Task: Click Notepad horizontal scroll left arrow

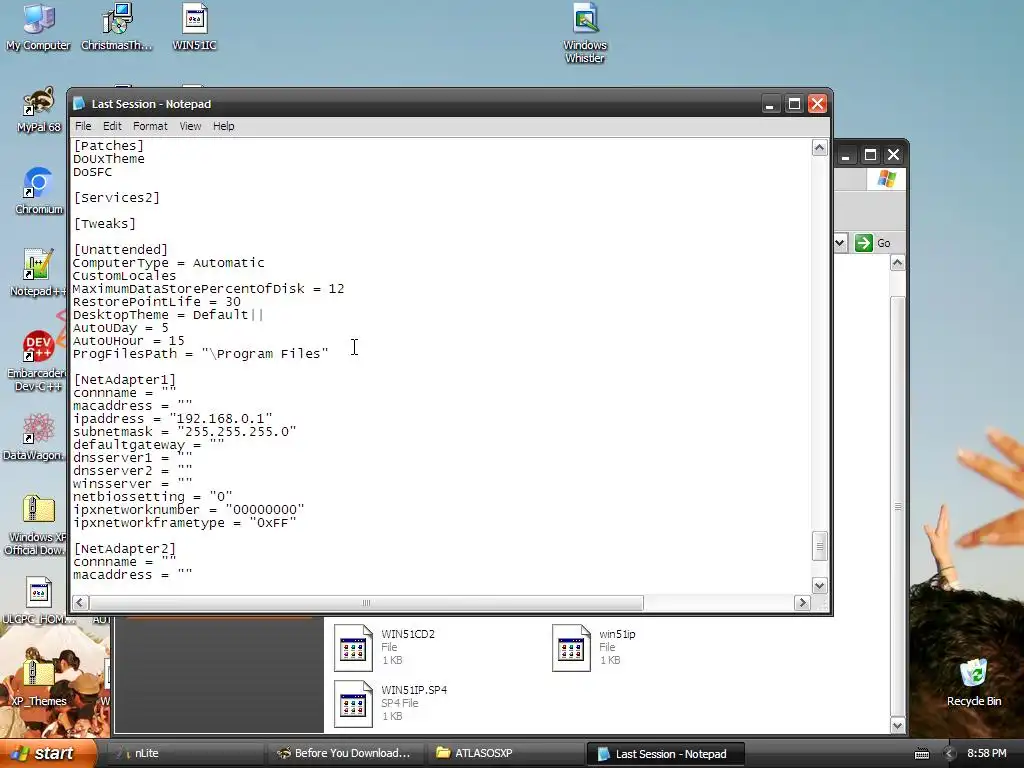Action: (80, 603)
